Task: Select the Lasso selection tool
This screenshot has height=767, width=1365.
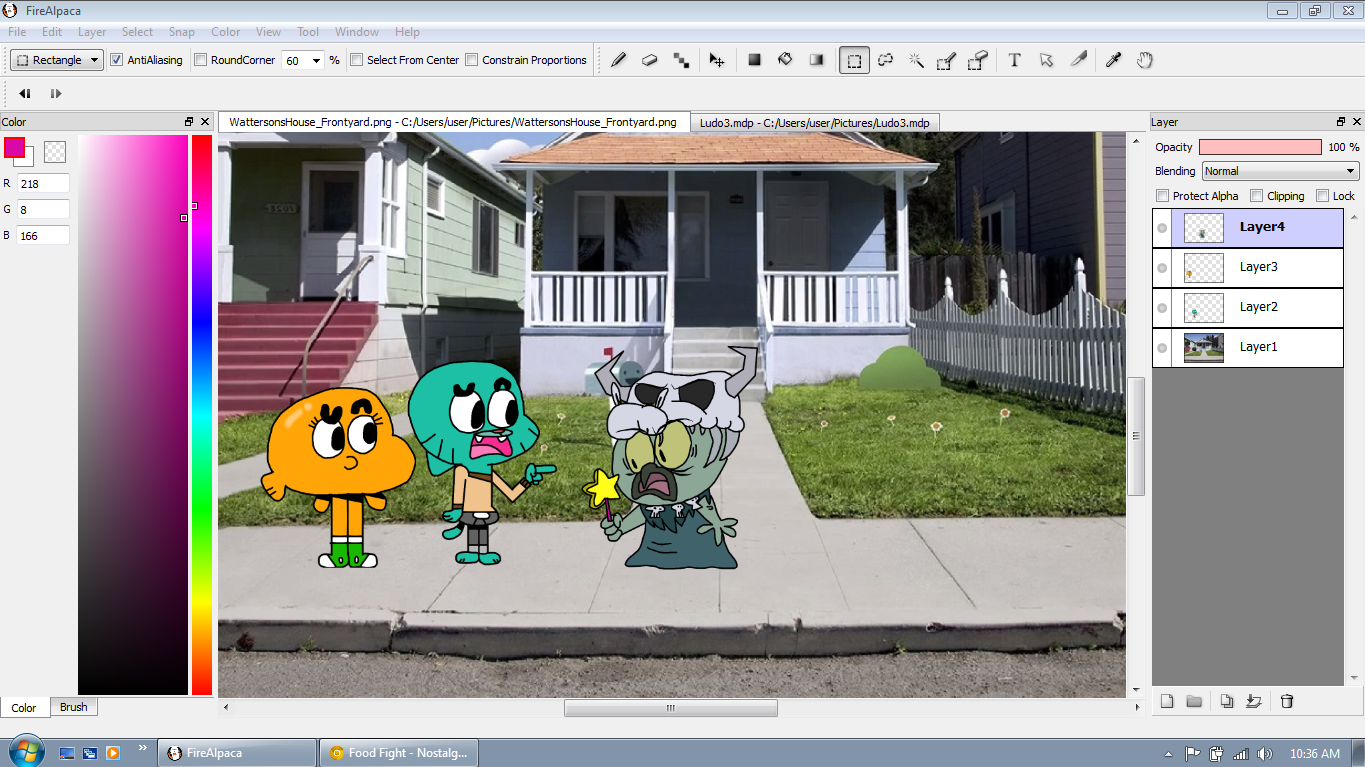Action: [885, 60]
